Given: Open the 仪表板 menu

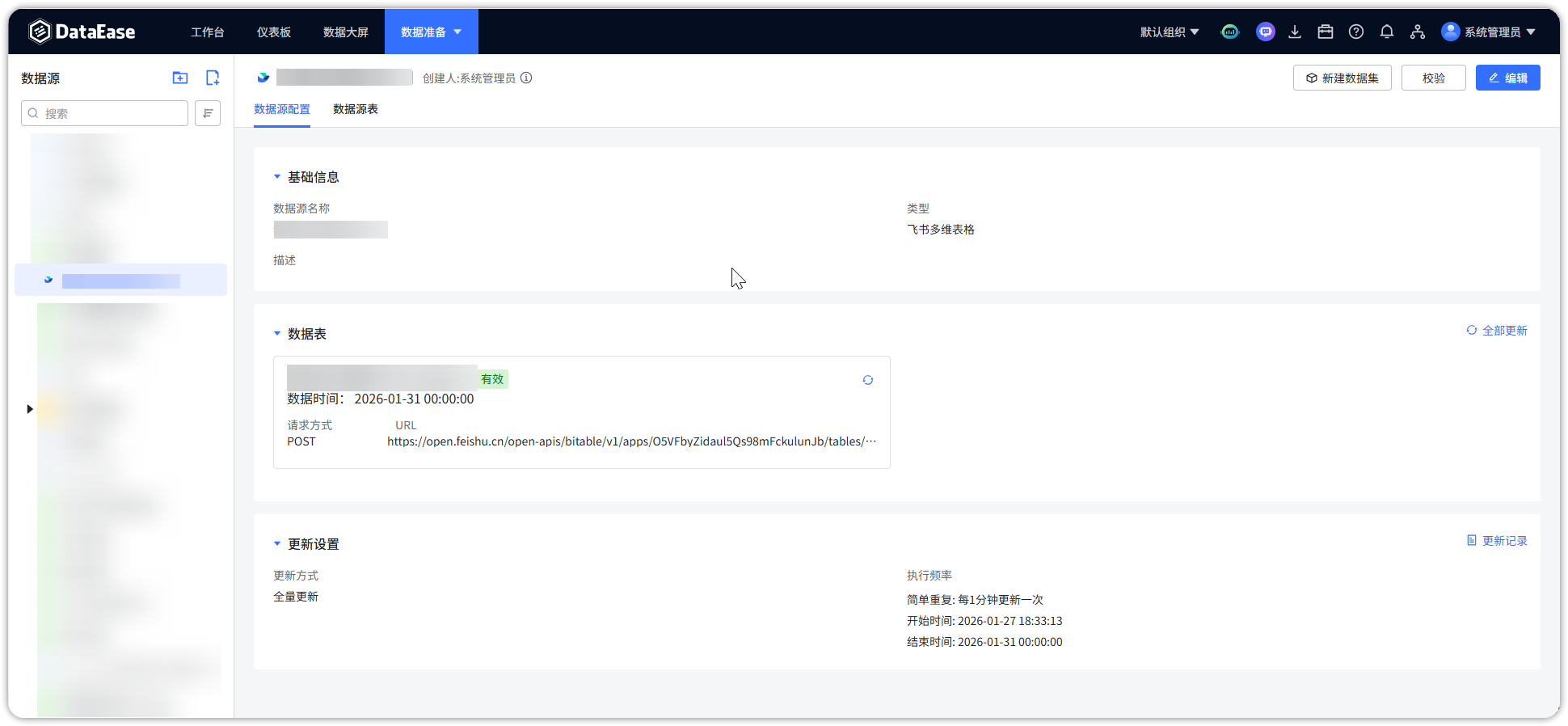Looking at the screenshot, I should (274, 32).
